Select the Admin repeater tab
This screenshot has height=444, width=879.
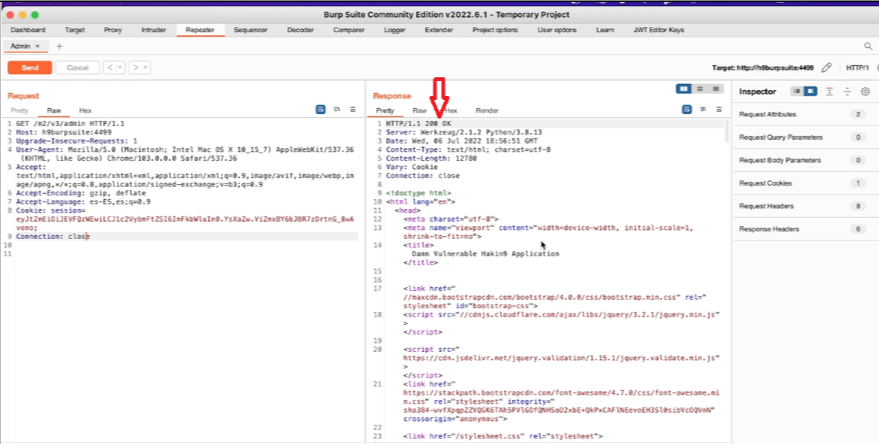[x=20, y=46]
